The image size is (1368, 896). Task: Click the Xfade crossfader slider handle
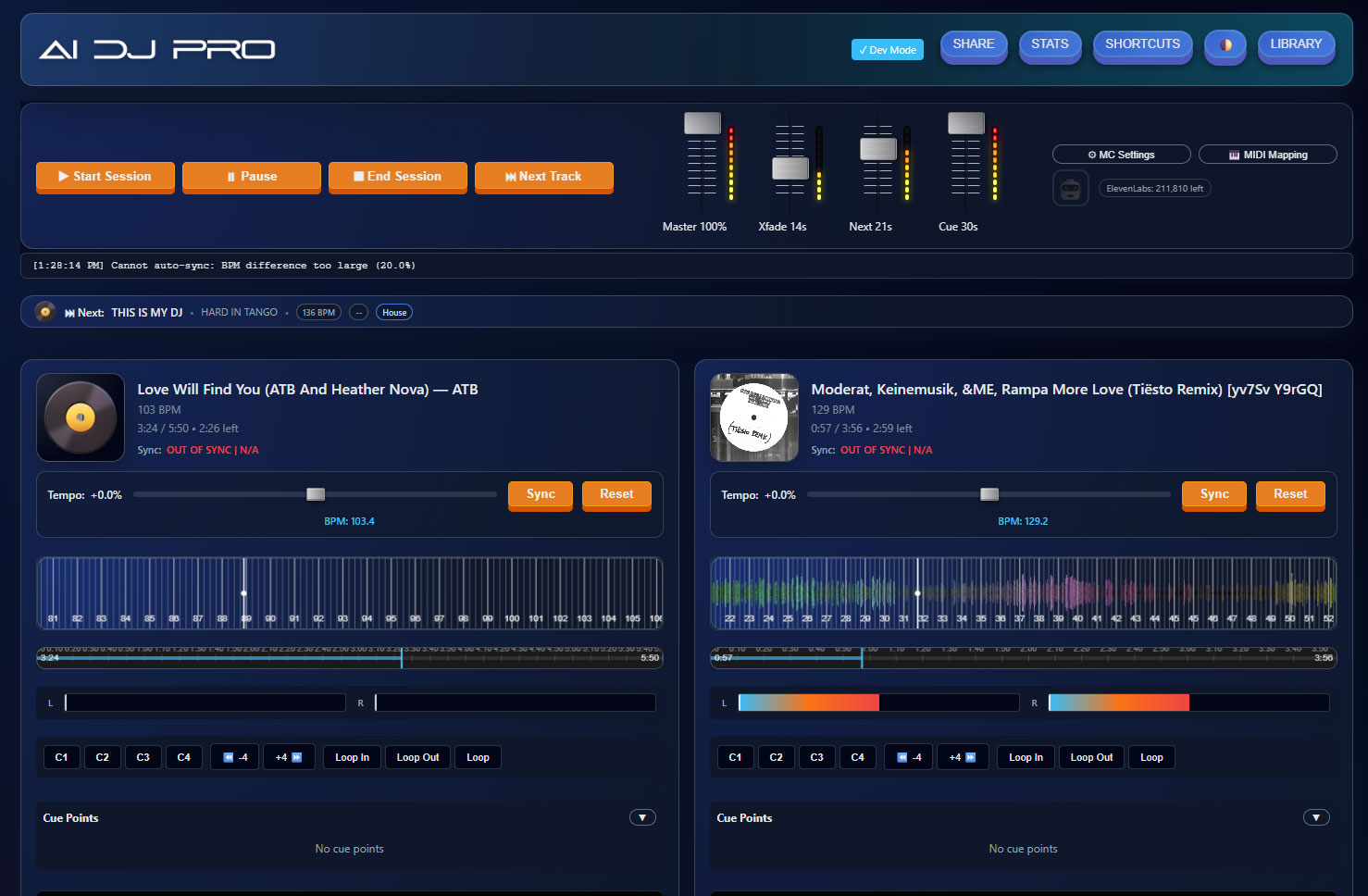click(x=790, y=168)
